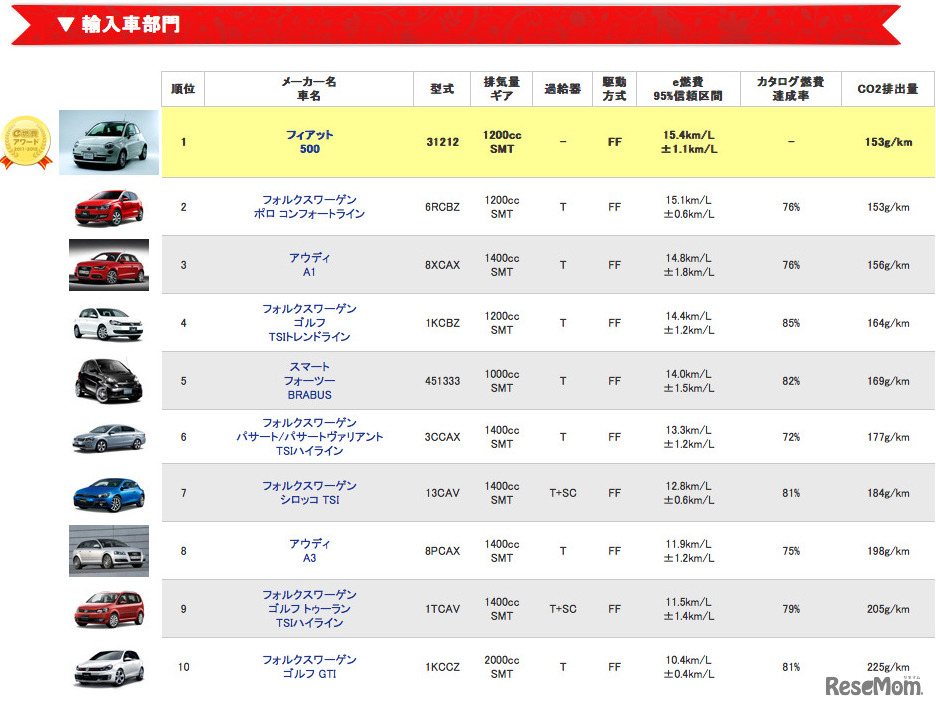Viewport: 936px width, 709px height.
Task: Click the 排気量 ギア column header
Action: [501, 89]
